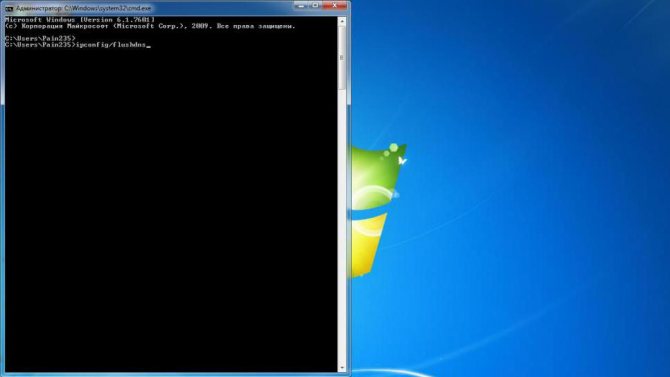670x377 pixels.
Task: Click the scrollbar down arrow
Action: point(342,368)
